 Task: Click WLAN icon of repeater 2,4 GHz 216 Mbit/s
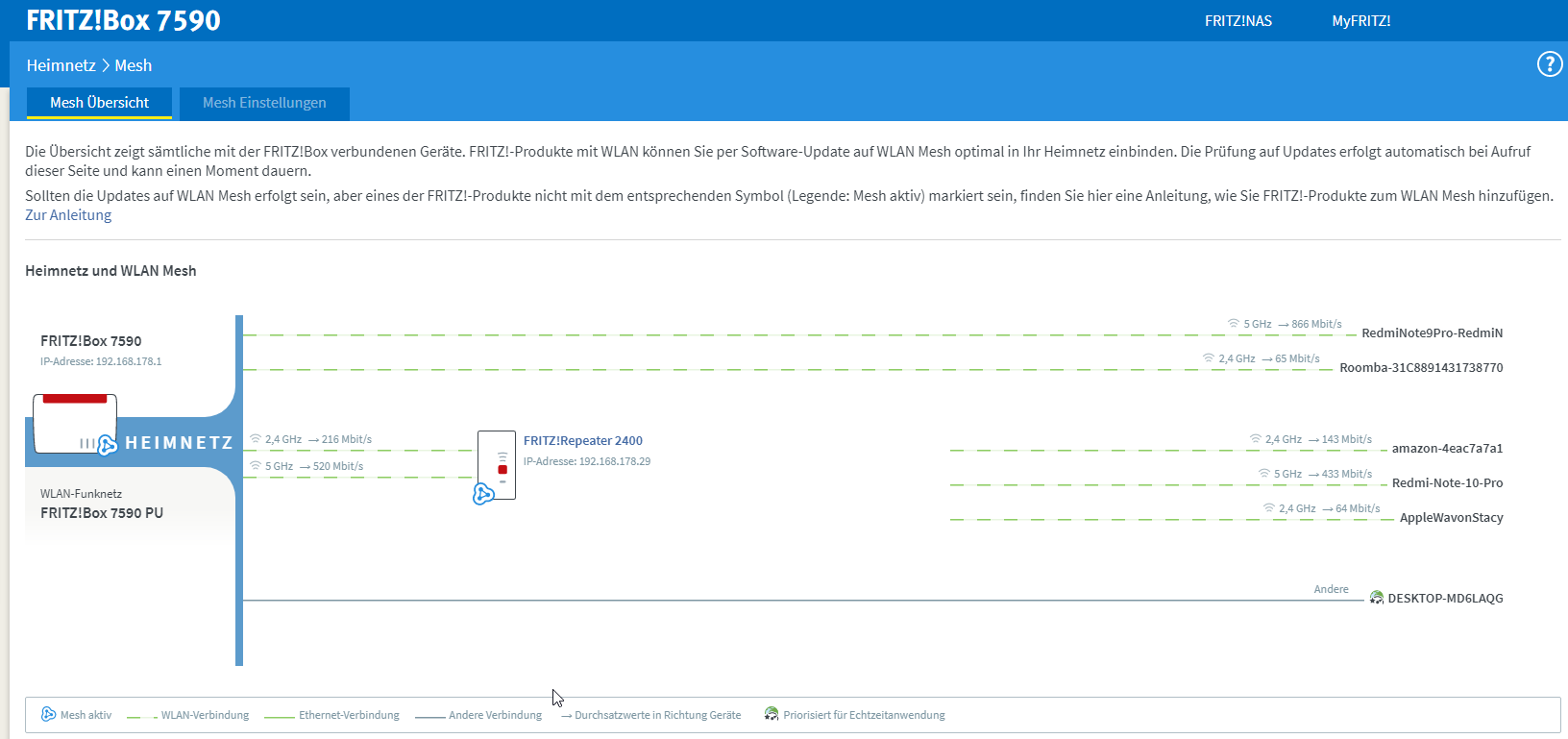[256, 439]
